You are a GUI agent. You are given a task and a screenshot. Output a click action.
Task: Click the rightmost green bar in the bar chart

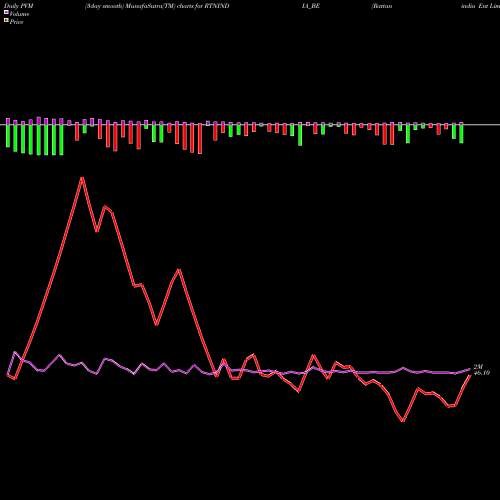(461, 134)
